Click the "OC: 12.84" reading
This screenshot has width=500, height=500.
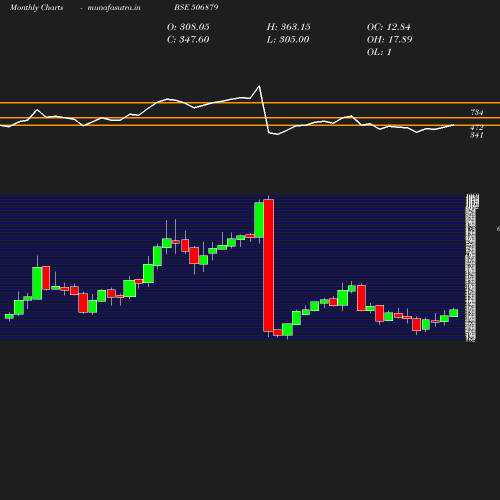tap(389, 27)
